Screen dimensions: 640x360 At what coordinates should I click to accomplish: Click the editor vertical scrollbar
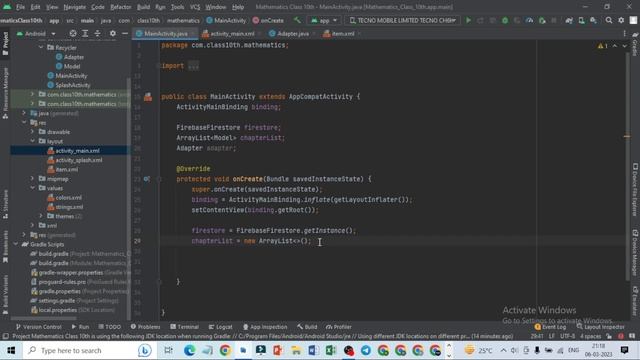(x=627, y=167)
